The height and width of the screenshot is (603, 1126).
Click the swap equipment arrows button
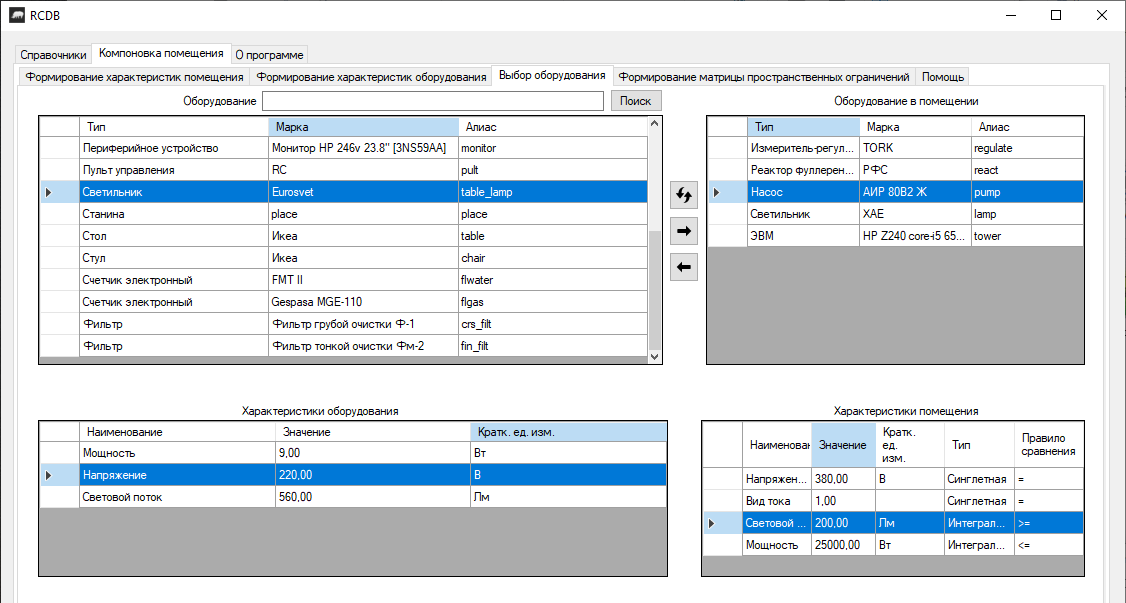[684, 195]
